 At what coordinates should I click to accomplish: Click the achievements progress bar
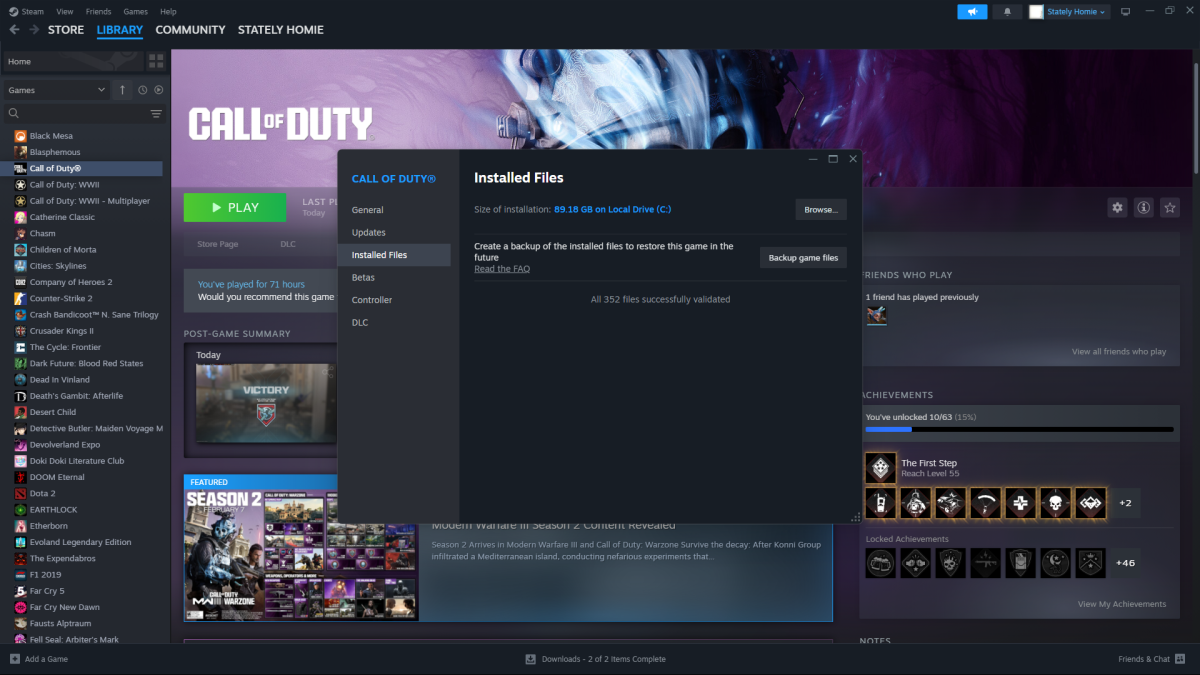[1018, 429]
